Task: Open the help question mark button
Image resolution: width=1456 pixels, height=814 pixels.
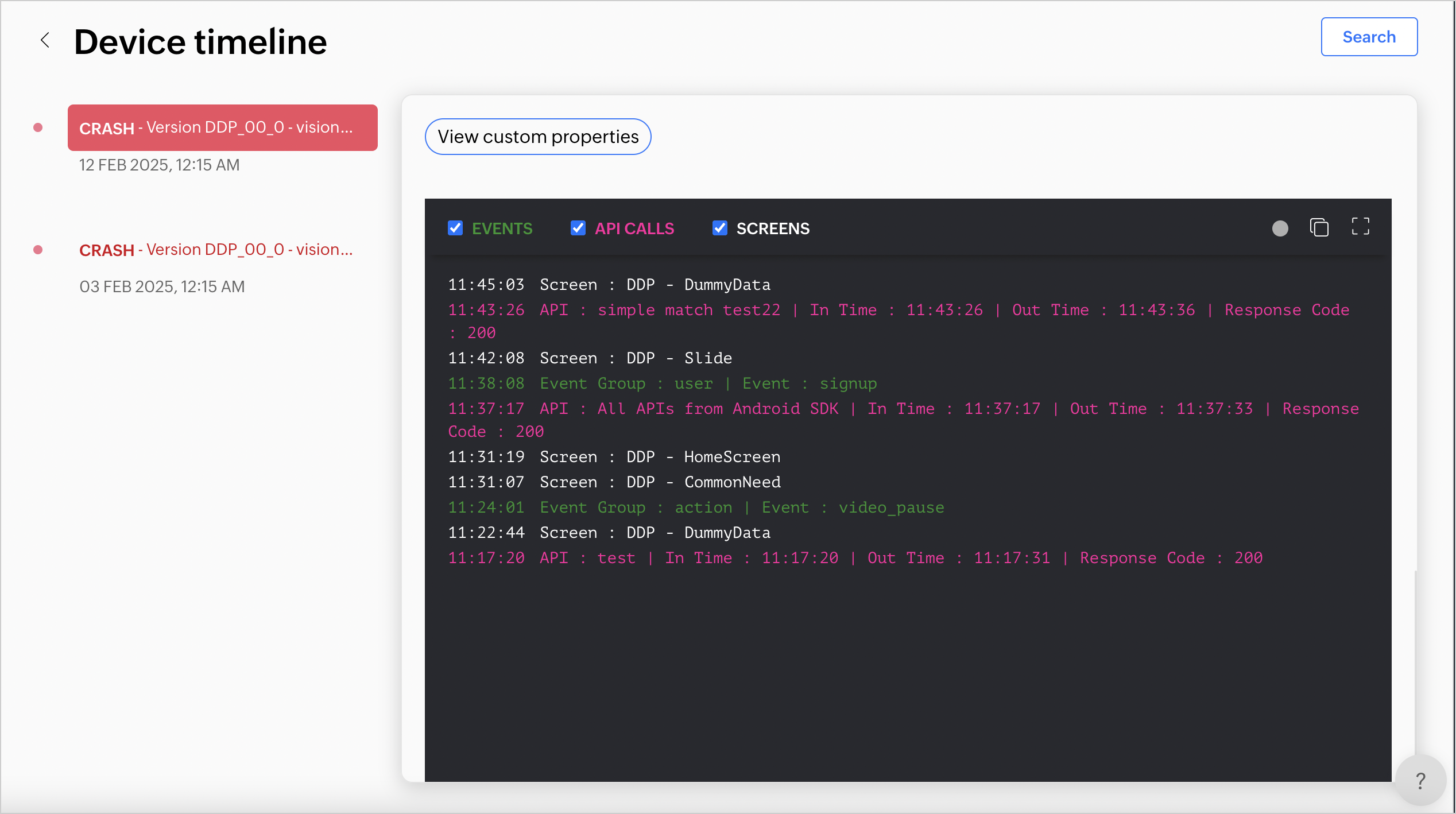Action: tap(1420, 781)
